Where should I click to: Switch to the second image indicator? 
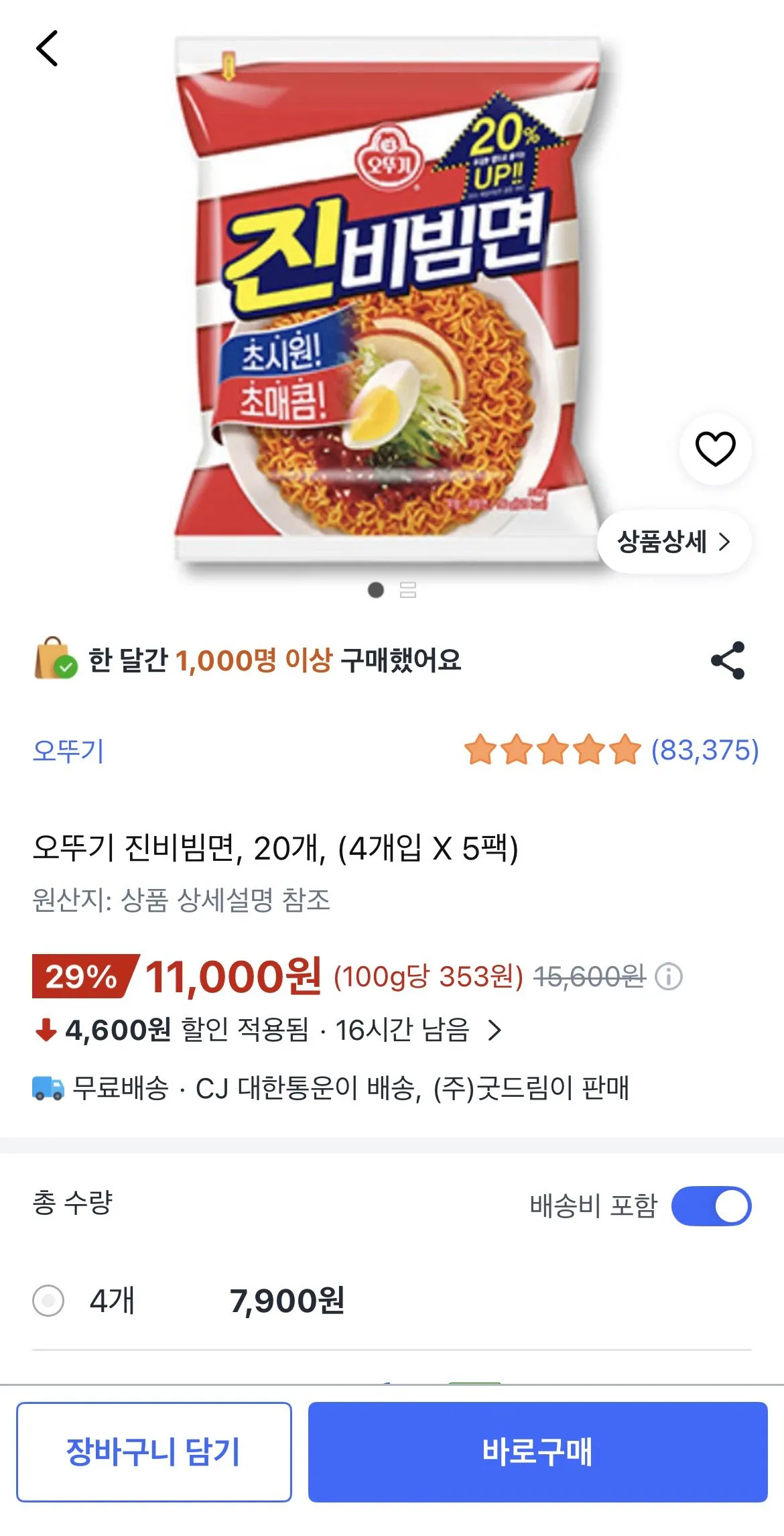408,590
